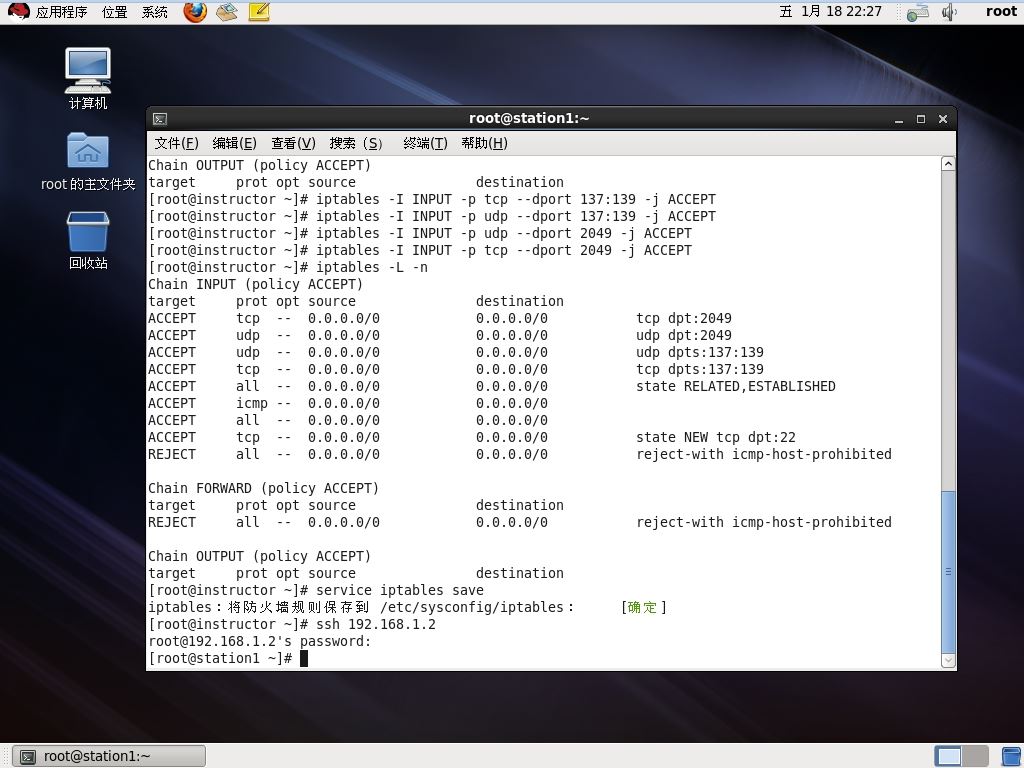Click the terminal scrollbar down arrow
The width and height of the screenshot is (1024, 768).
(948, 660)
